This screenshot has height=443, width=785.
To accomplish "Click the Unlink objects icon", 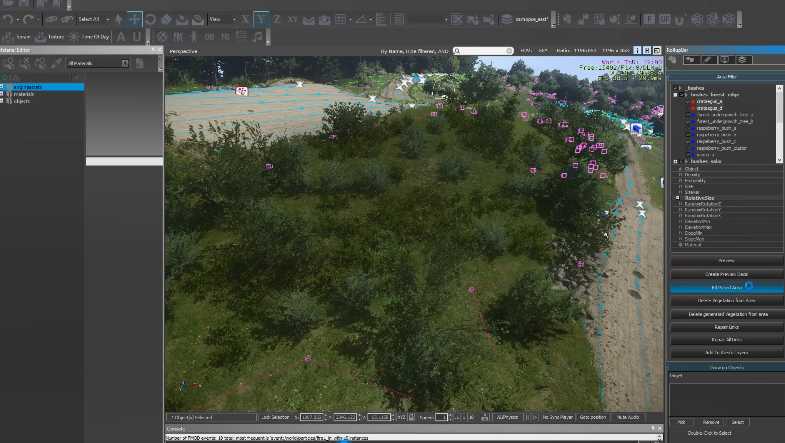I will pyautogui.click(x=67, y=20).
